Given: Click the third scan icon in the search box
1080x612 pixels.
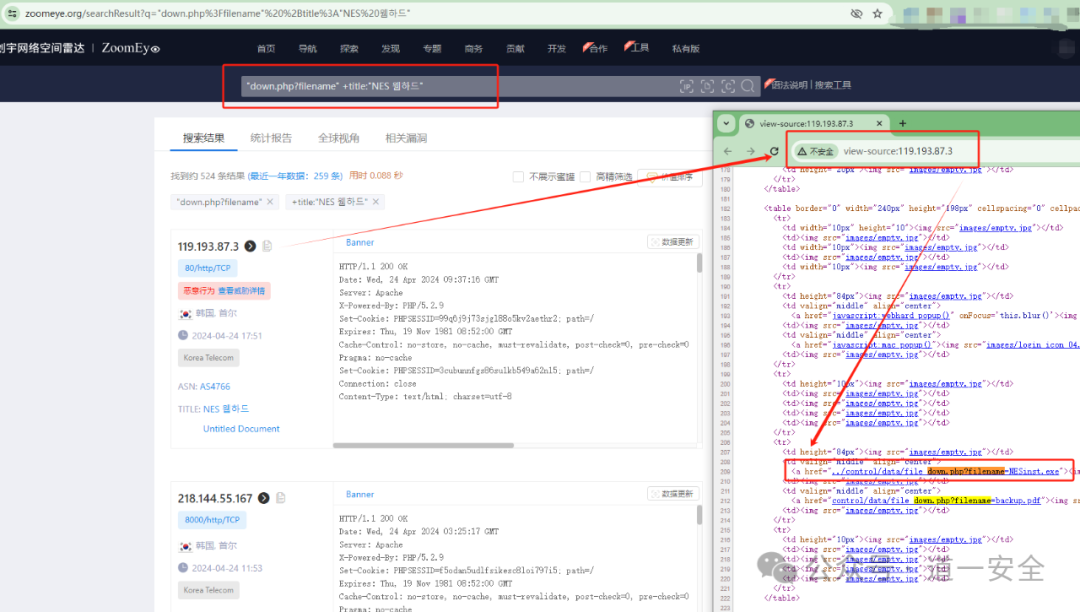Looking at the screenshot, I should tap(728, 86).
